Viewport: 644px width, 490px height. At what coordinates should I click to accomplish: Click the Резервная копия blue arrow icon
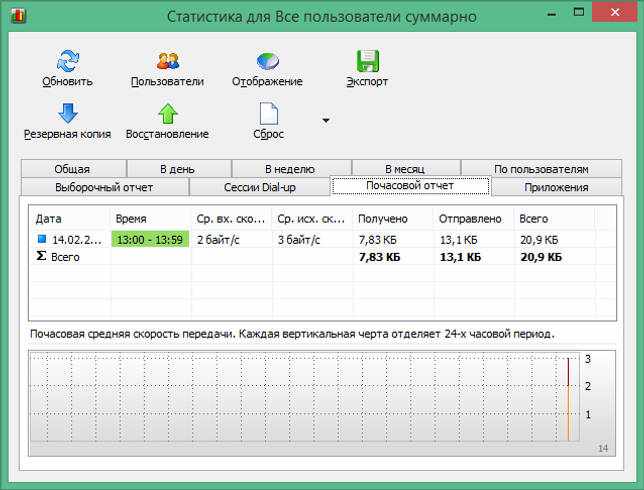click(x=68, y=113)
